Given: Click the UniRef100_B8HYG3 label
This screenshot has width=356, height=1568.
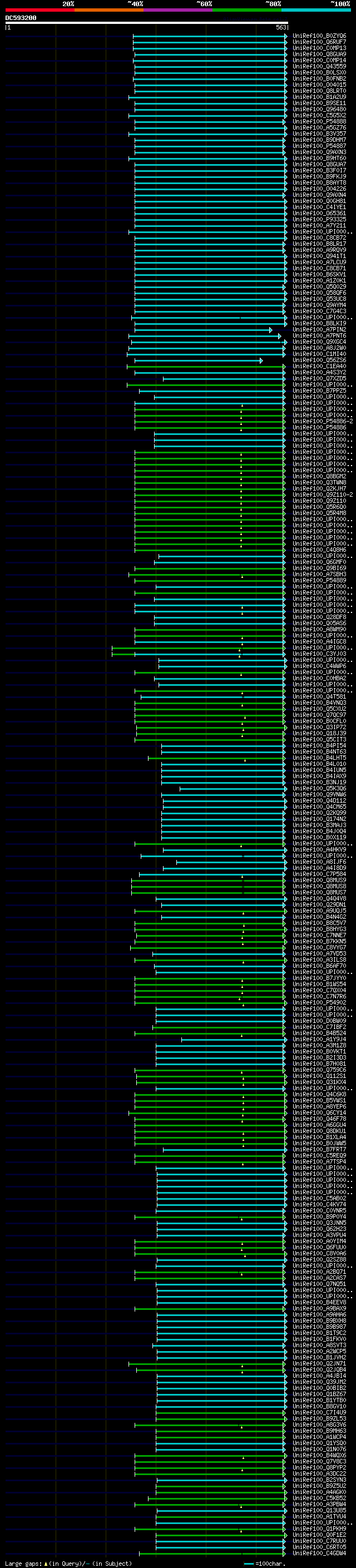Looking at the screenshot, I should pyautogui.click(x=319, y=929).
